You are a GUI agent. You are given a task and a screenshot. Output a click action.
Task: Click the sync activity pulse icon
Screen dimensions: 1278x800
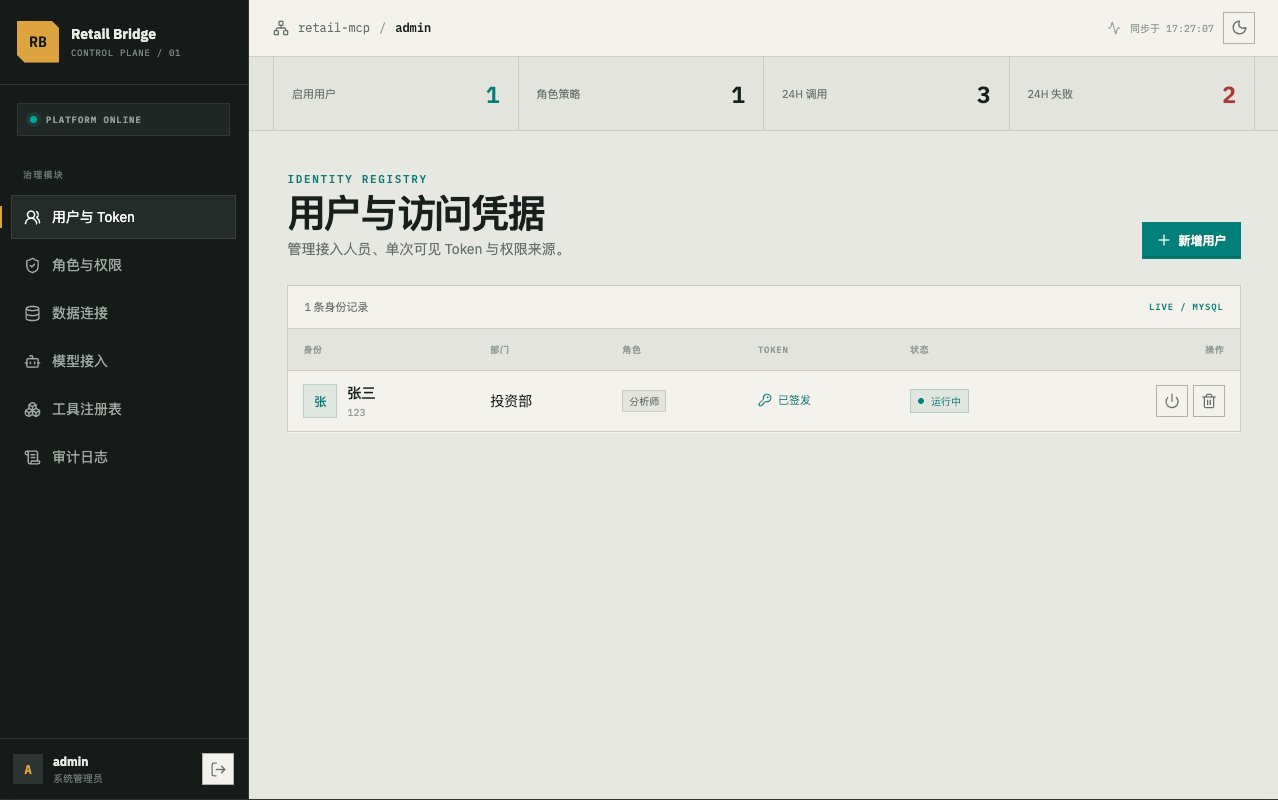[1114, 28]
